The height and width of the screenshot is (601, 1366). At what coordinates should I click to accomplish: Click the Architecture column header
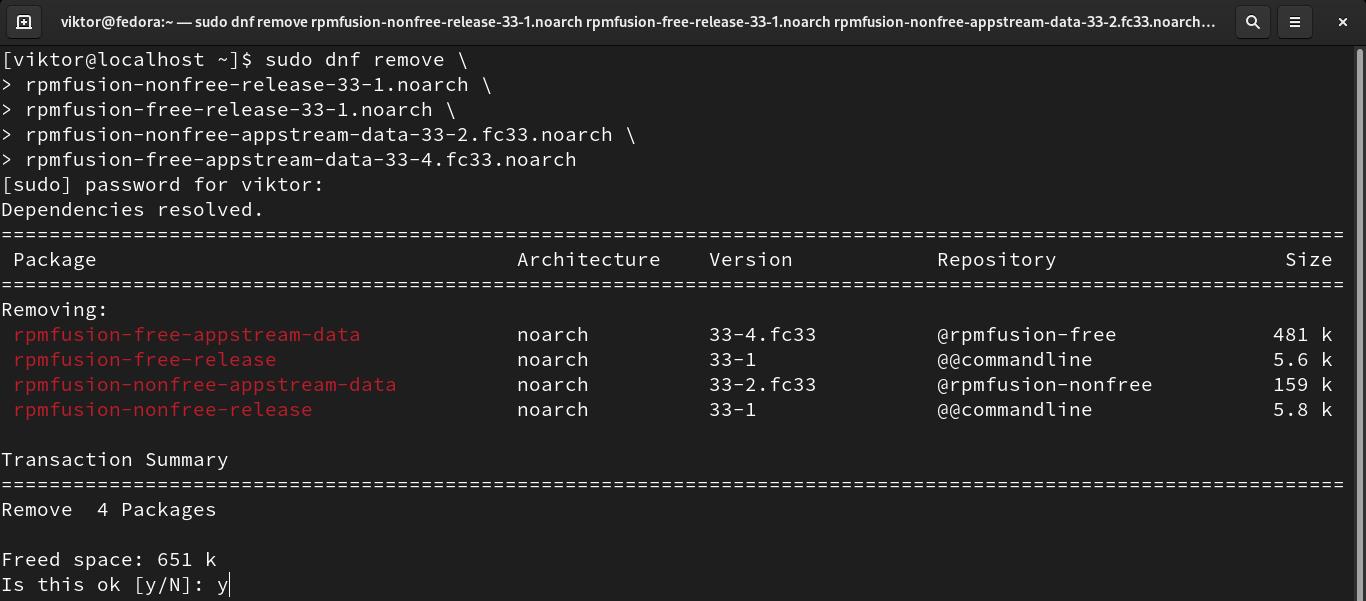click(588, 260)
